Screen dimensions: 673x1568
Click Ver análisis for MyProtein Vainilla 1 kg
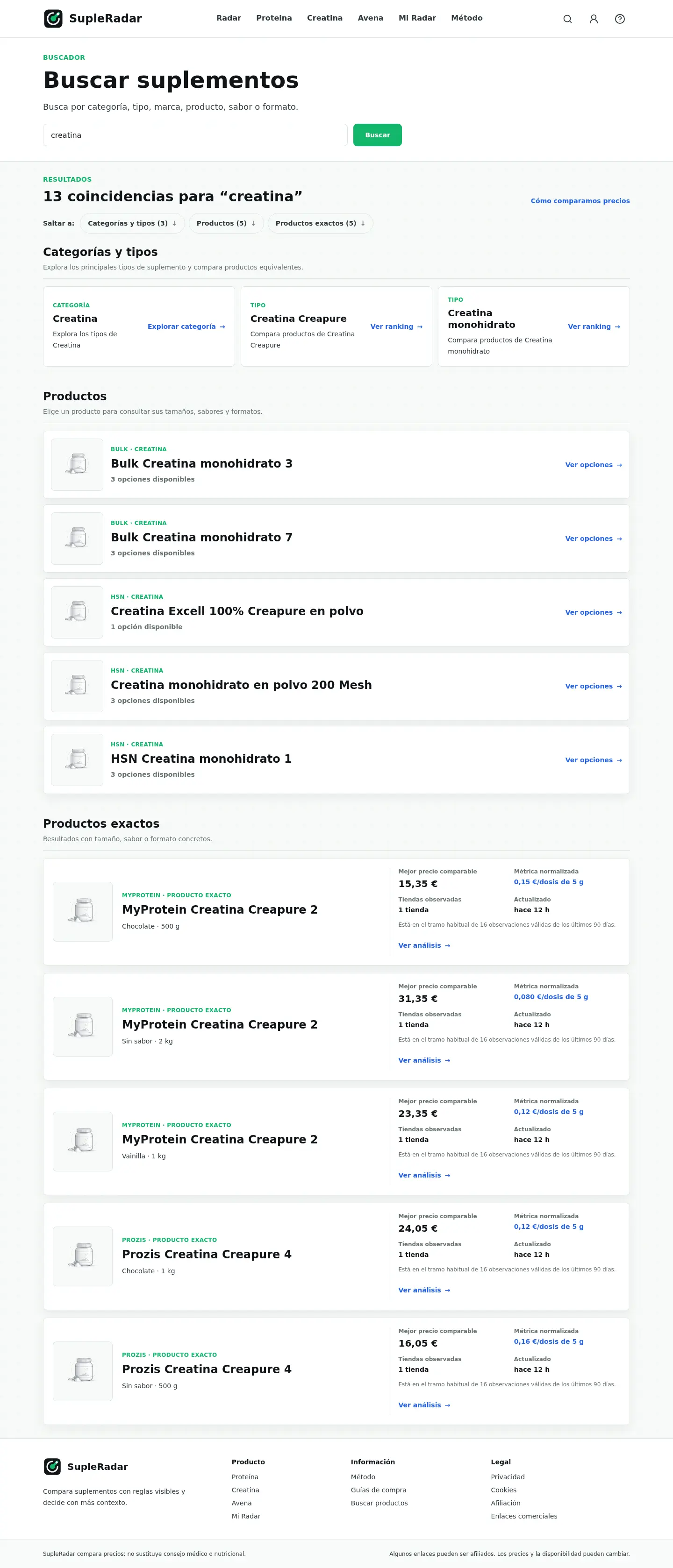click(424, 1175)
